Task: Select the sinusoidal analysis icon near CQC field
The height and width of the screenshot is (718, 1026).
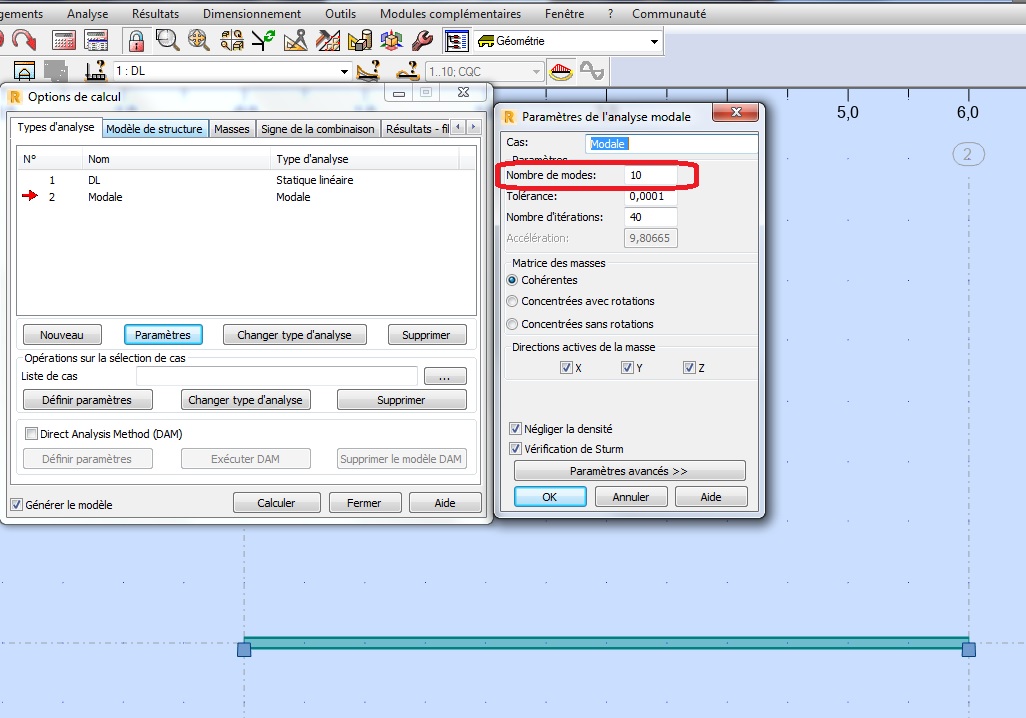Action: (x=592, y=70)
